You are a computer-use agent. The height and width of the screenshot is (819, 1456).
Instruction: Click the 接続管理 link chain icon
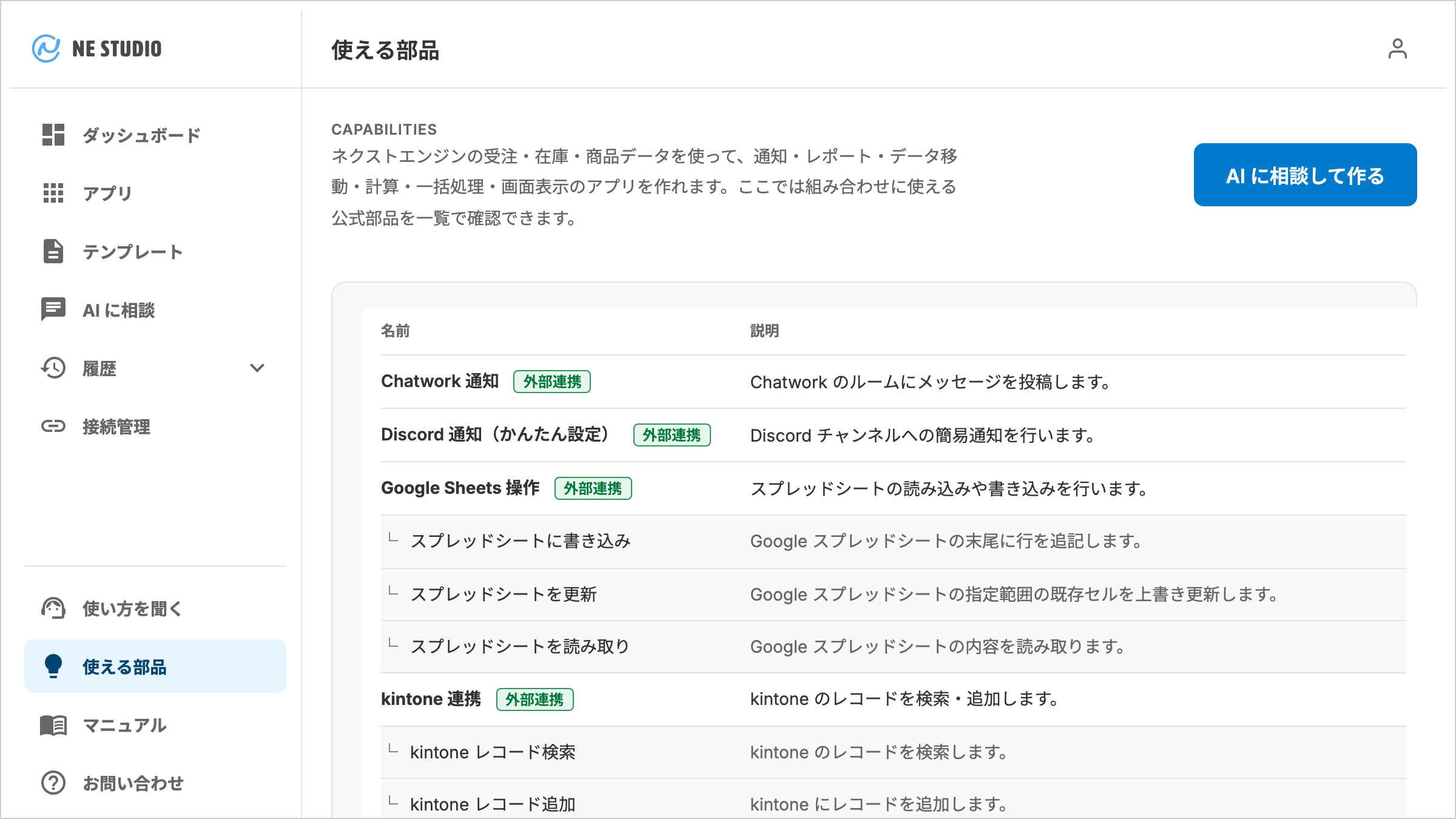click(53, 426)
